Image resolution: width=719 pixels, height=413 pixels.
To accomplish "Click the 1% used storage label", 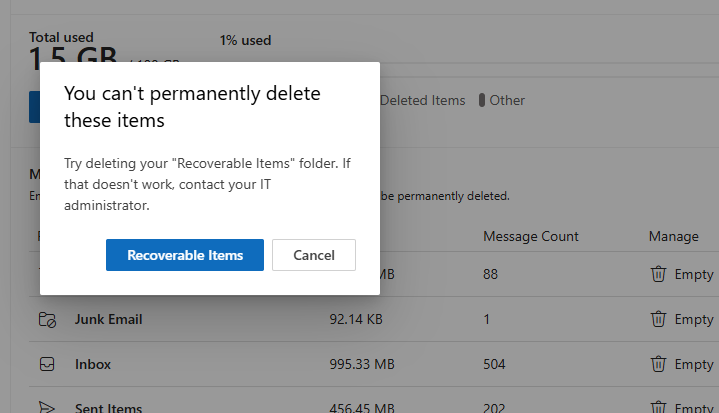I will pos(245,41).
